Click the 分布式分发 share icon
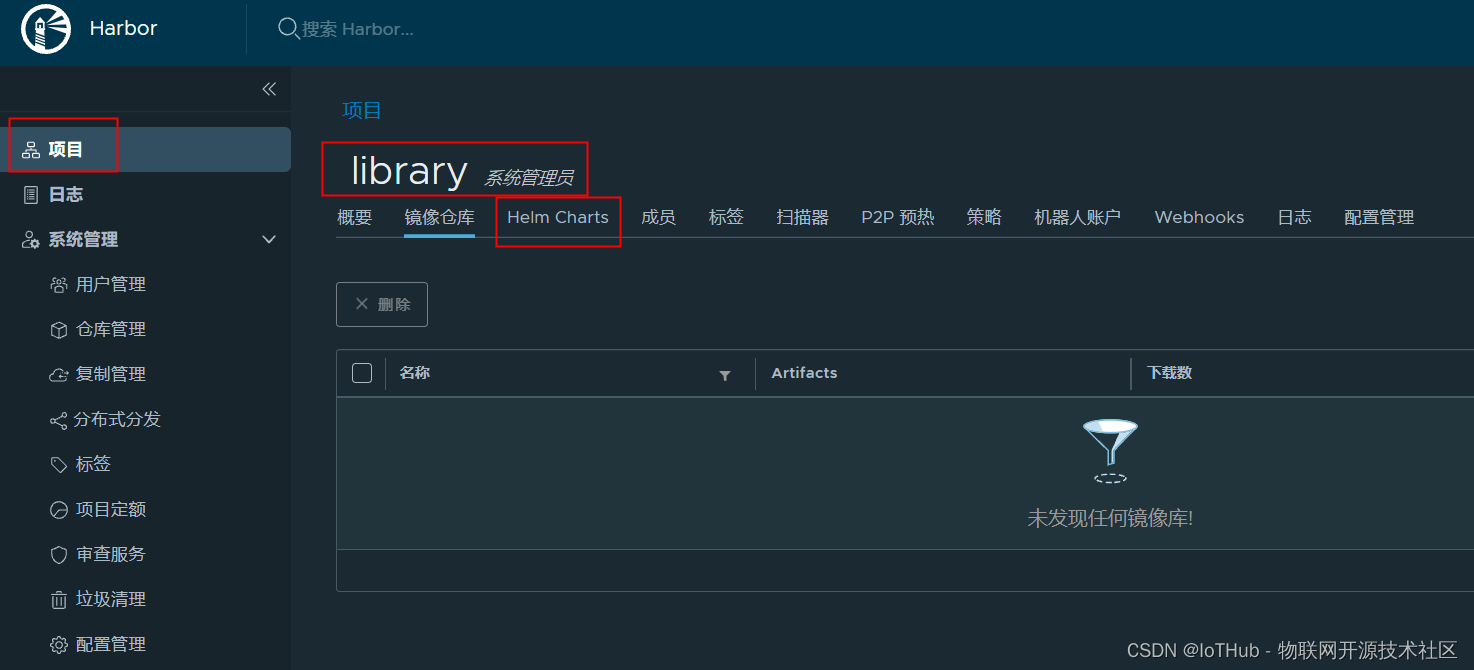This screenshot has width=1474, height=670. pos(59,420)
